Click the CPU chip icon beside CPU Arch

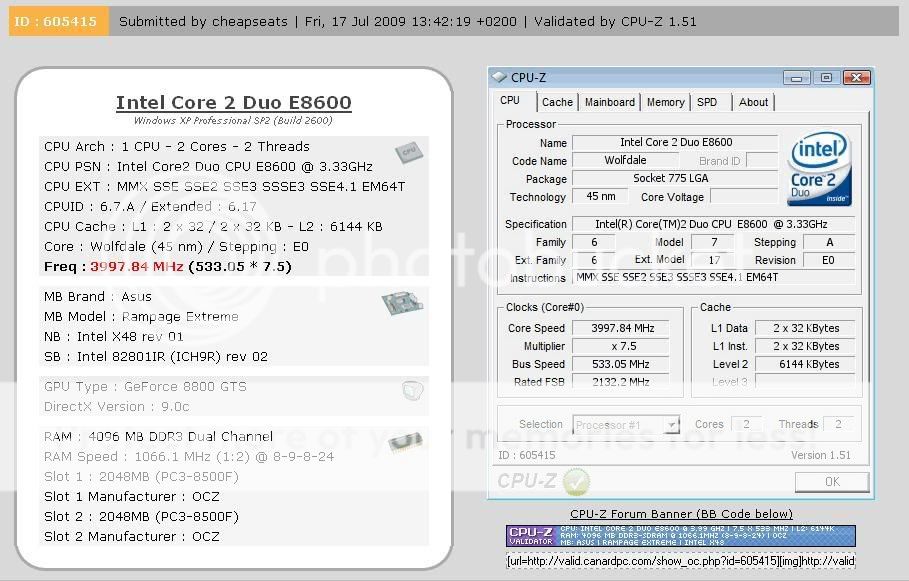[409, 152]
